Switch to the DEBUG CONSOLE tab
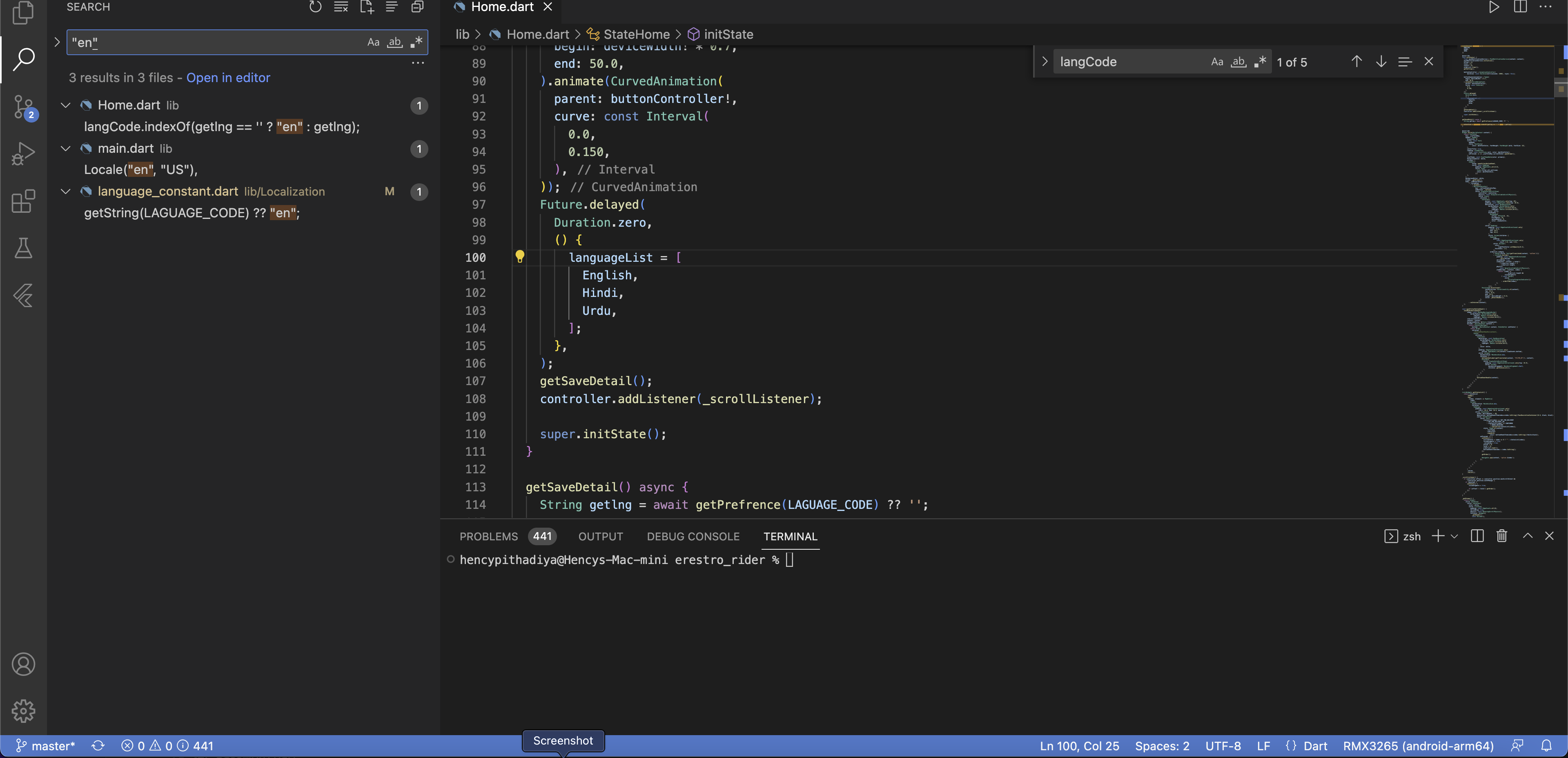1568x758 pixels. point(693,536)
